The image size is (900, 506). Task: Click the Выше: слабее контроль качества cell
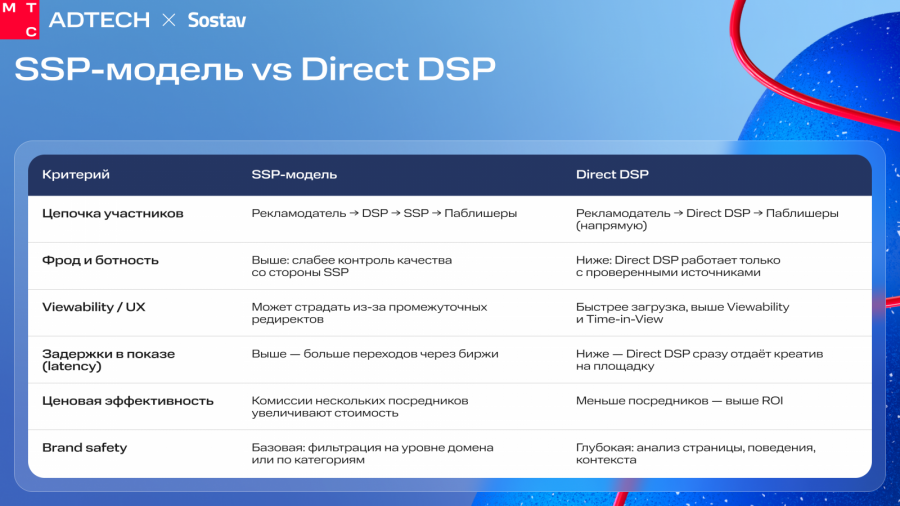(x=351, y=266)
